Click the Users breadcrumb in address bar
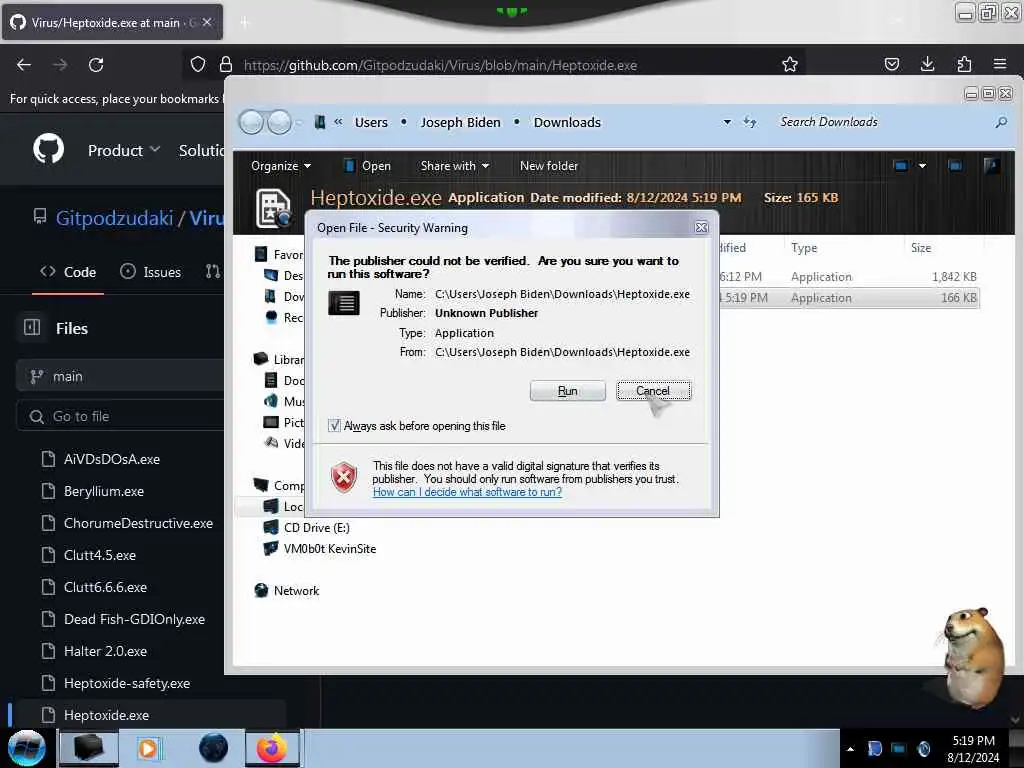This screenshot has height=768, width=1024. pyautogui.click(x=371, y=122)
